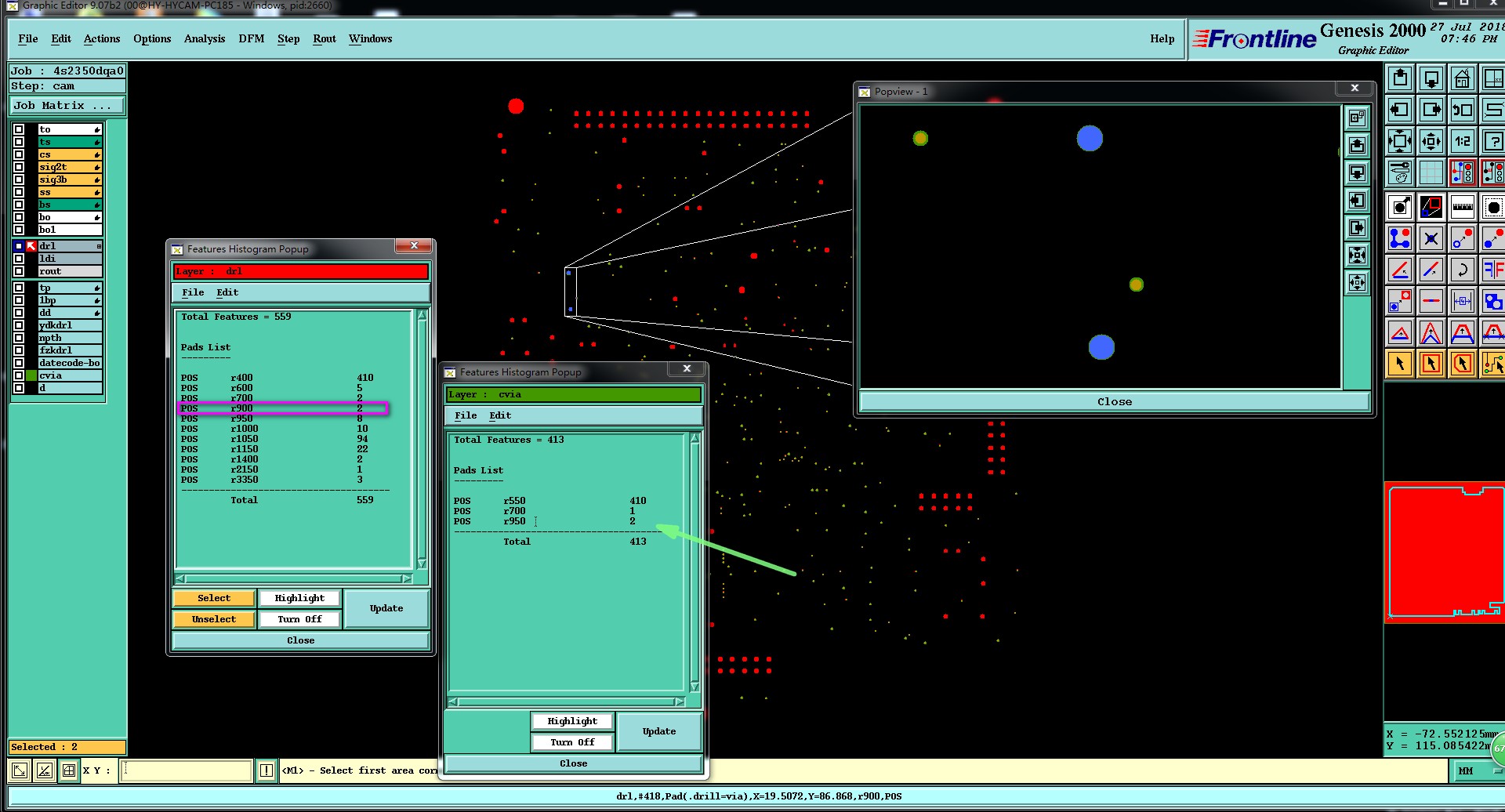
Task: Click Close button in Popview window
Action: click(x=1115, y=401)
